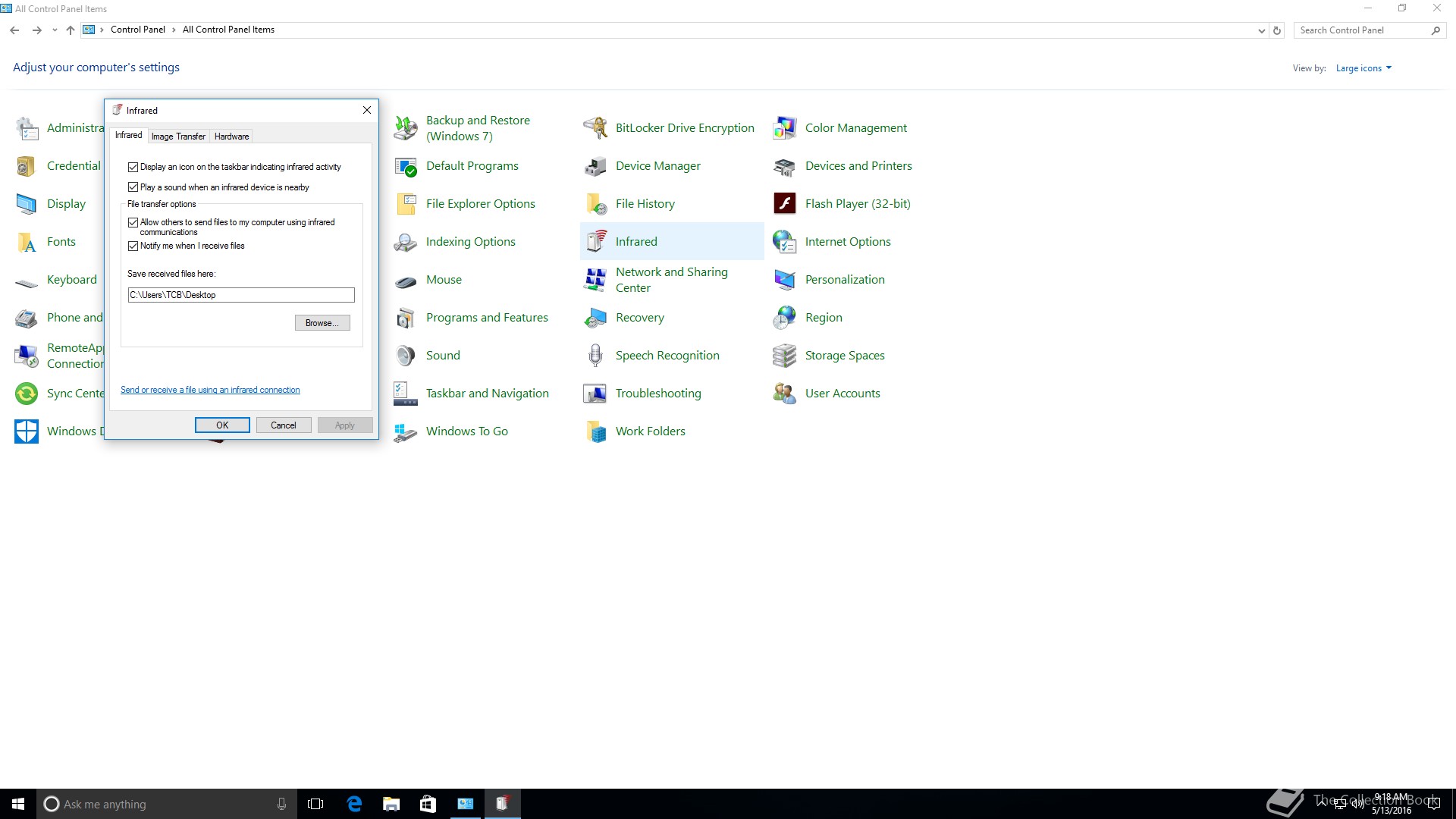Viewport: 1456px width, 819px height.
Task: Open File Explorer from taskbar
Action: (391, 804)
